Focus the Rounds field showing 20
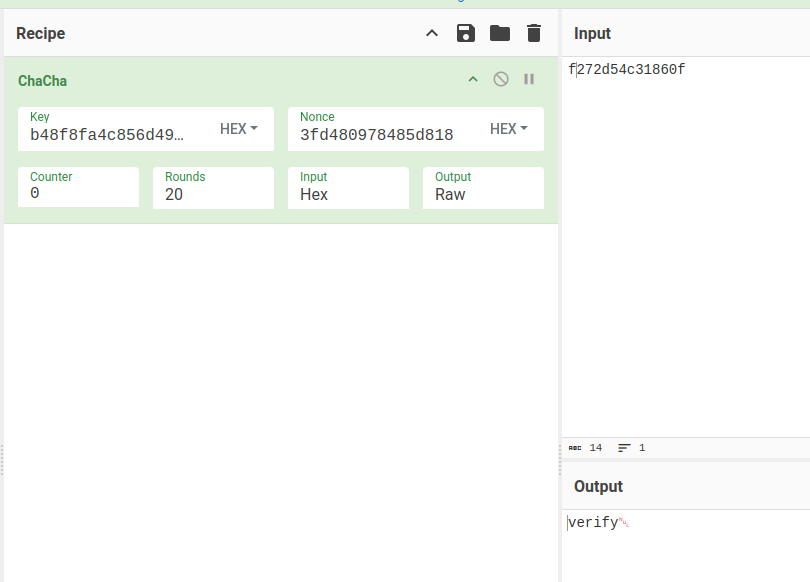This screenshot has width=810, height=582. 213,194
